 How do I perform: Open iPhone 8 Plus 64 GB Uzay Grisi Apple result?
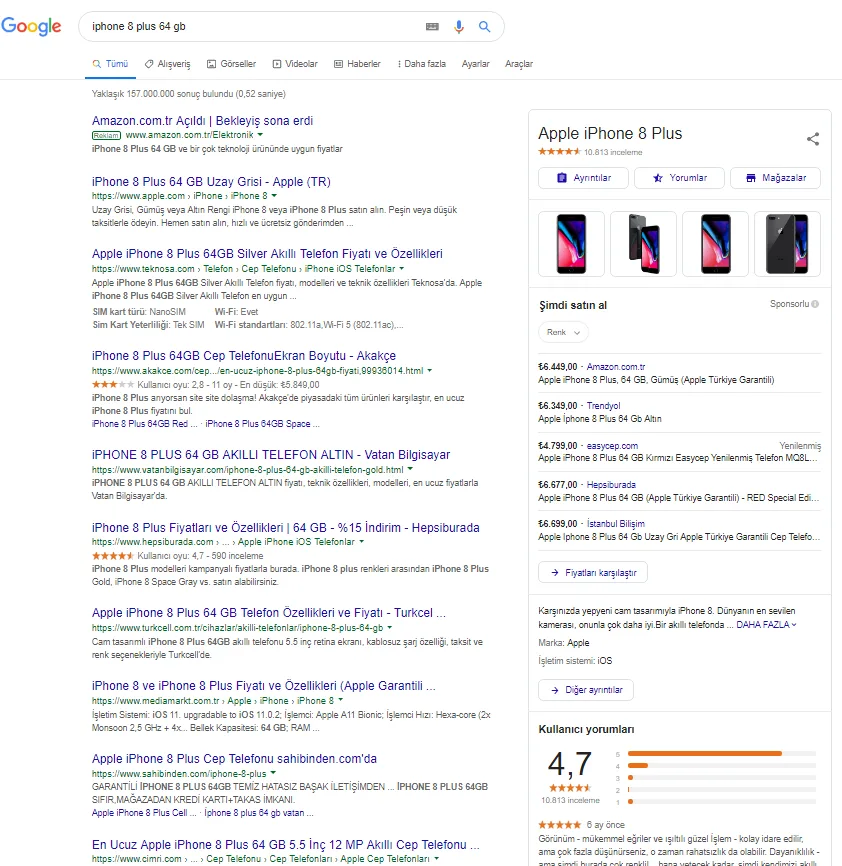pyautogui.click(x=211, y=182)
